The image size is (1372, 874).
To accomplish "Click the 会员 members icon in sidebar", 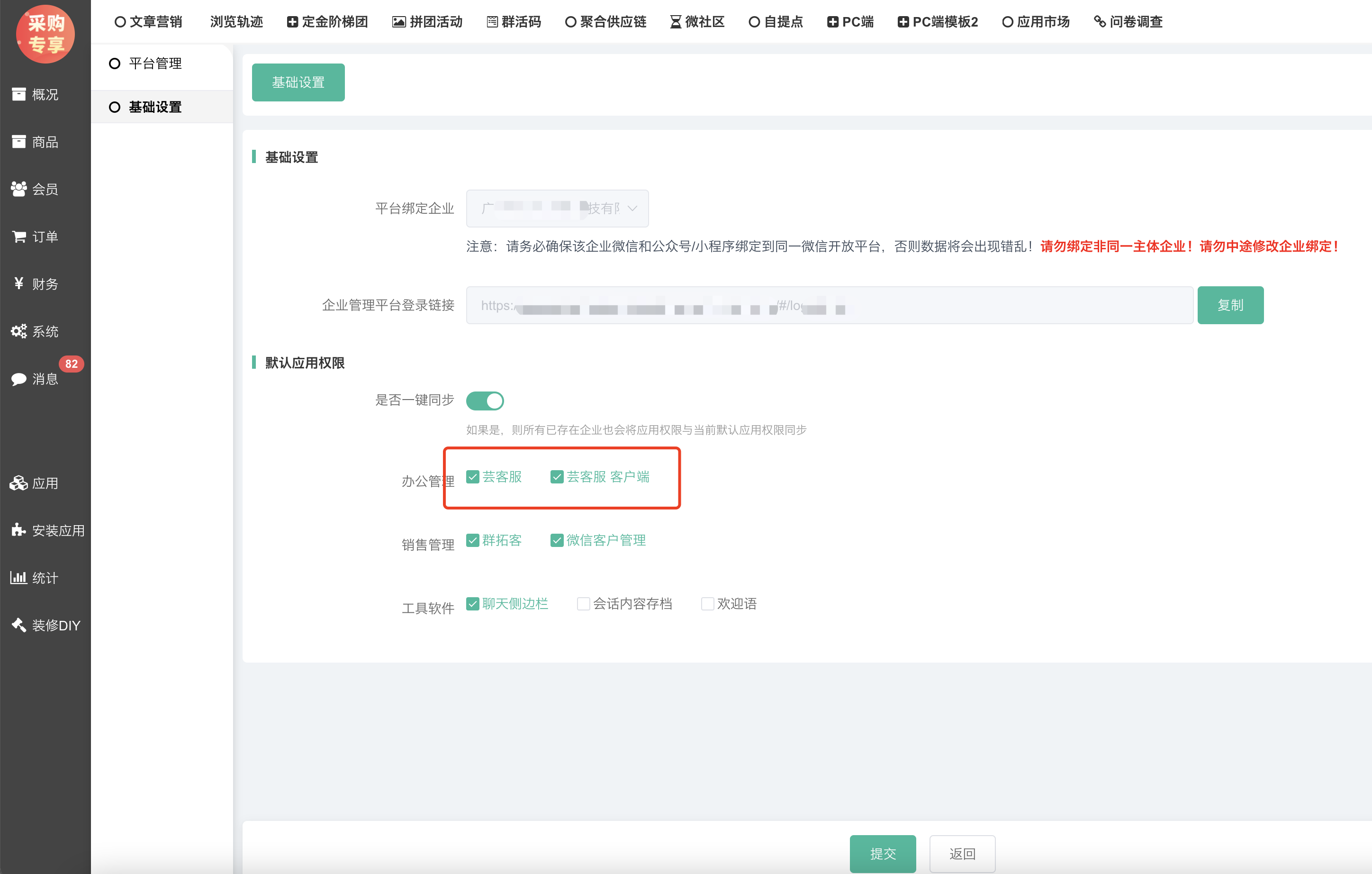I will (x=19, y=189).
